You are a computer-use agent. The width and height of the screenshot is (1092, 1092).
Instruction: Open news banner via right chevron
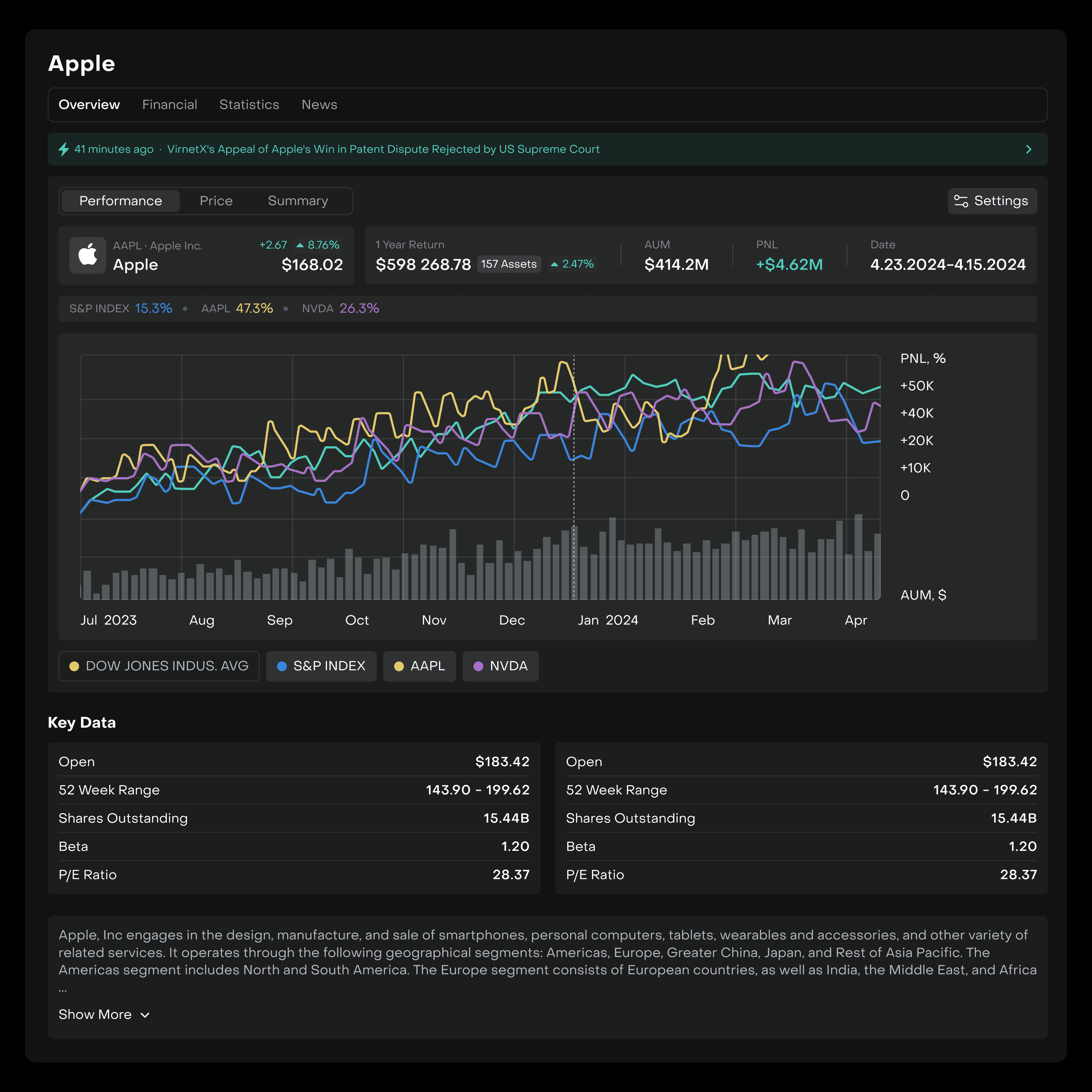pos(1028,149)
